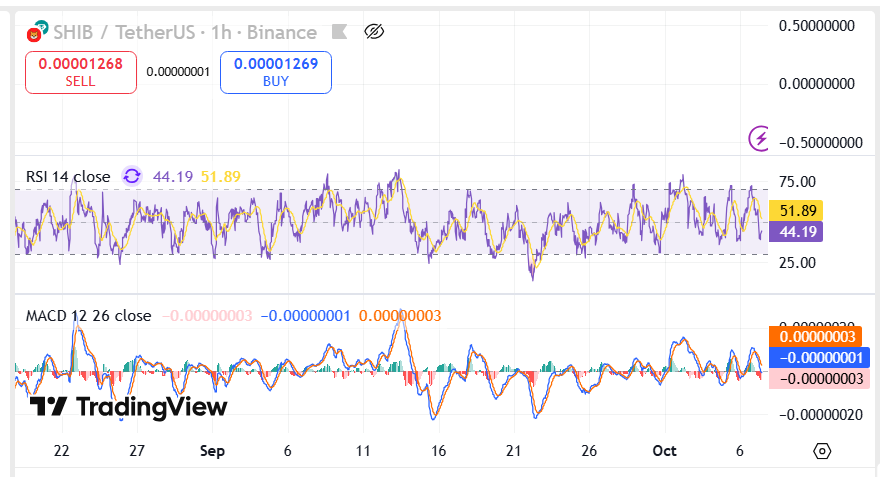
Task: Click the purple lightning bolt icon
Action: tap(759, 137)
